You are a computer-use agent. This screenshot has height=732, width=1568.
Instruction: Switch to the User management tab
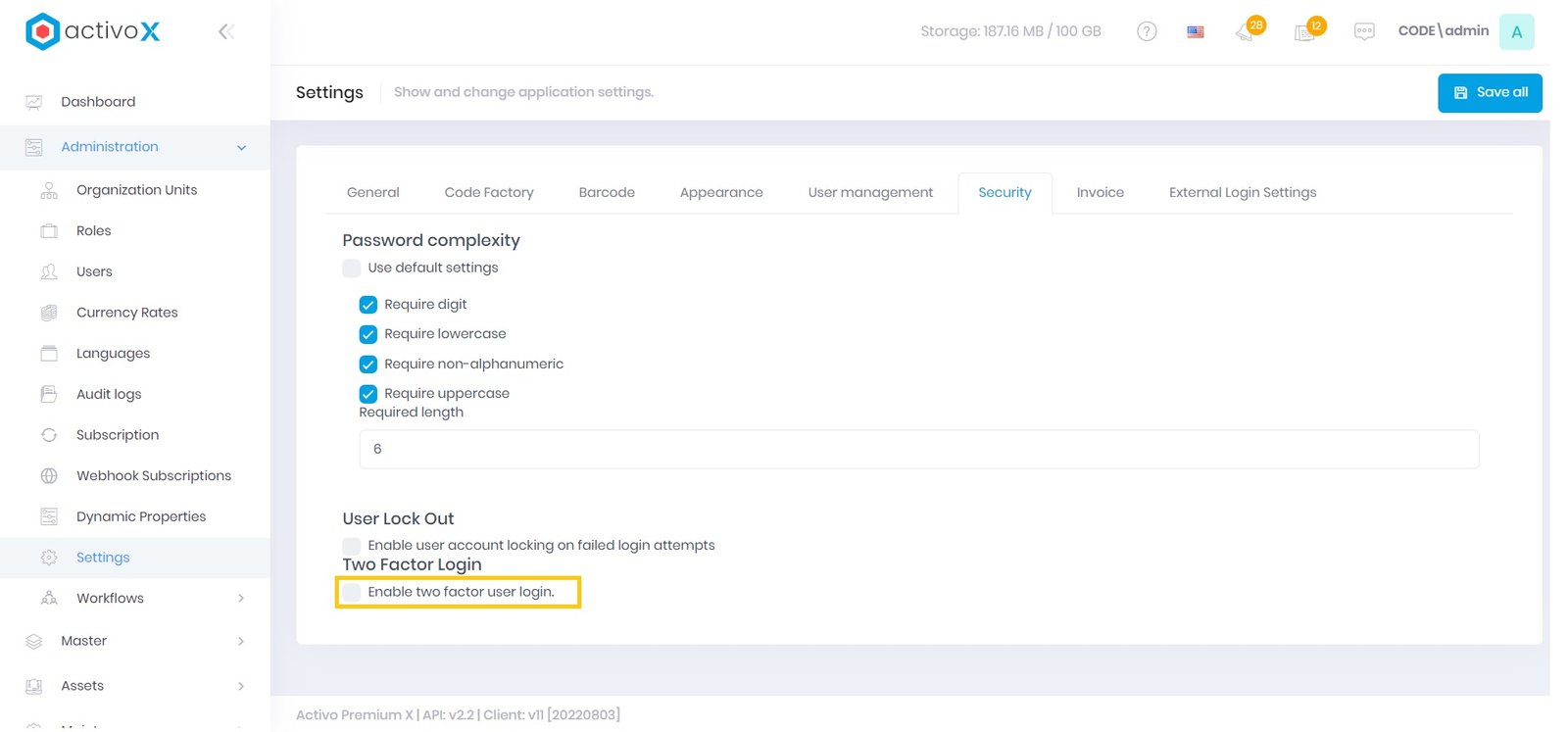point(870,193)
